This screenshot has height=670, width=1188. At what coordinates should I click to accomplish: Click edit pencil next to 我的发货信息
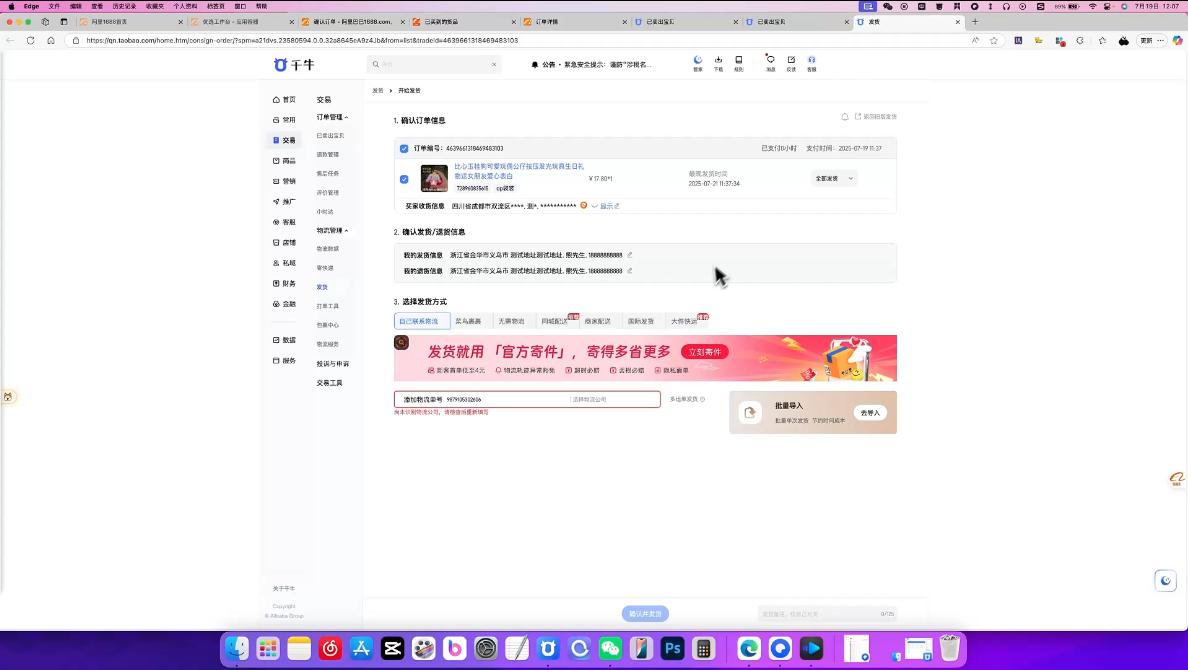pyautogui.click(x=629, y=255)
